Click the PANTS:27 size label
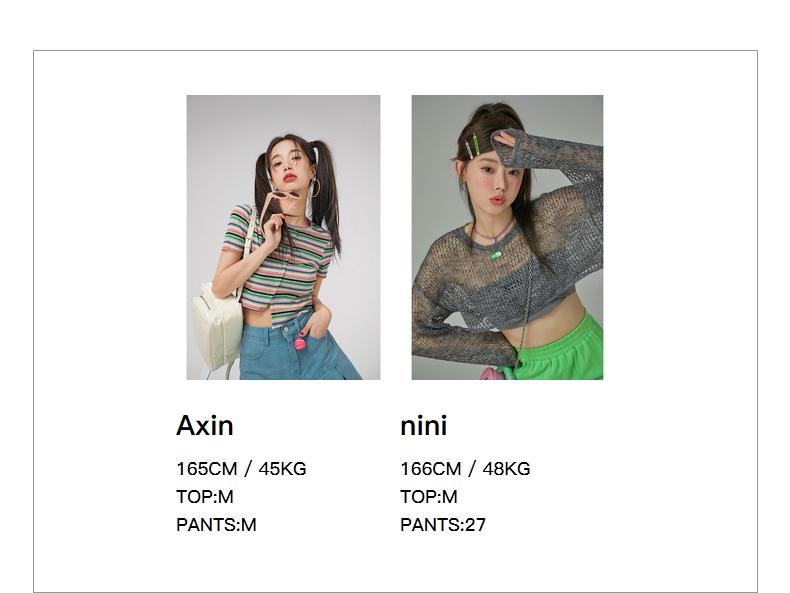 pos(443,525)
